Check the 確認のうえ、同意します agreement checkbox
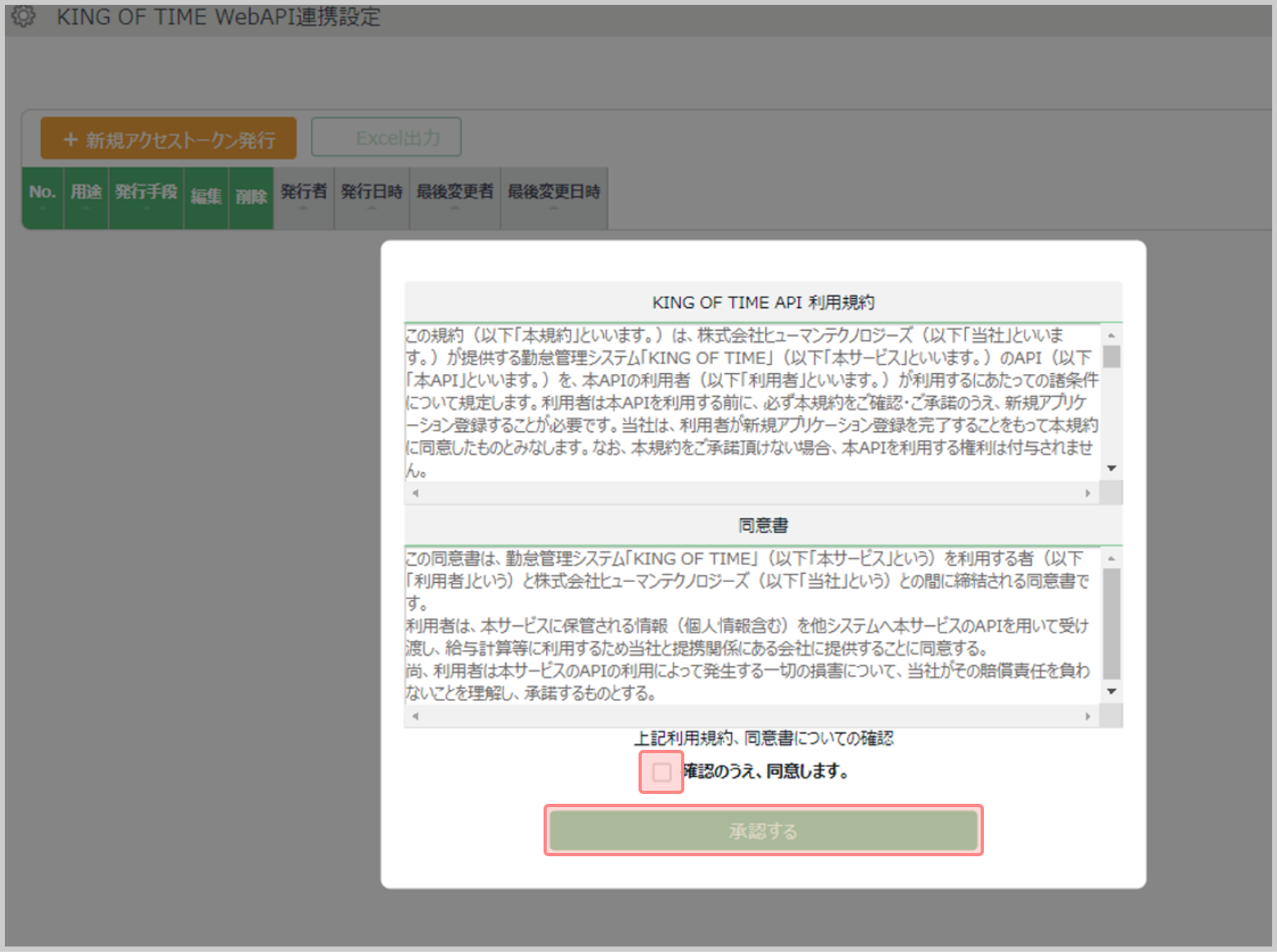 [x=661, y=772]
